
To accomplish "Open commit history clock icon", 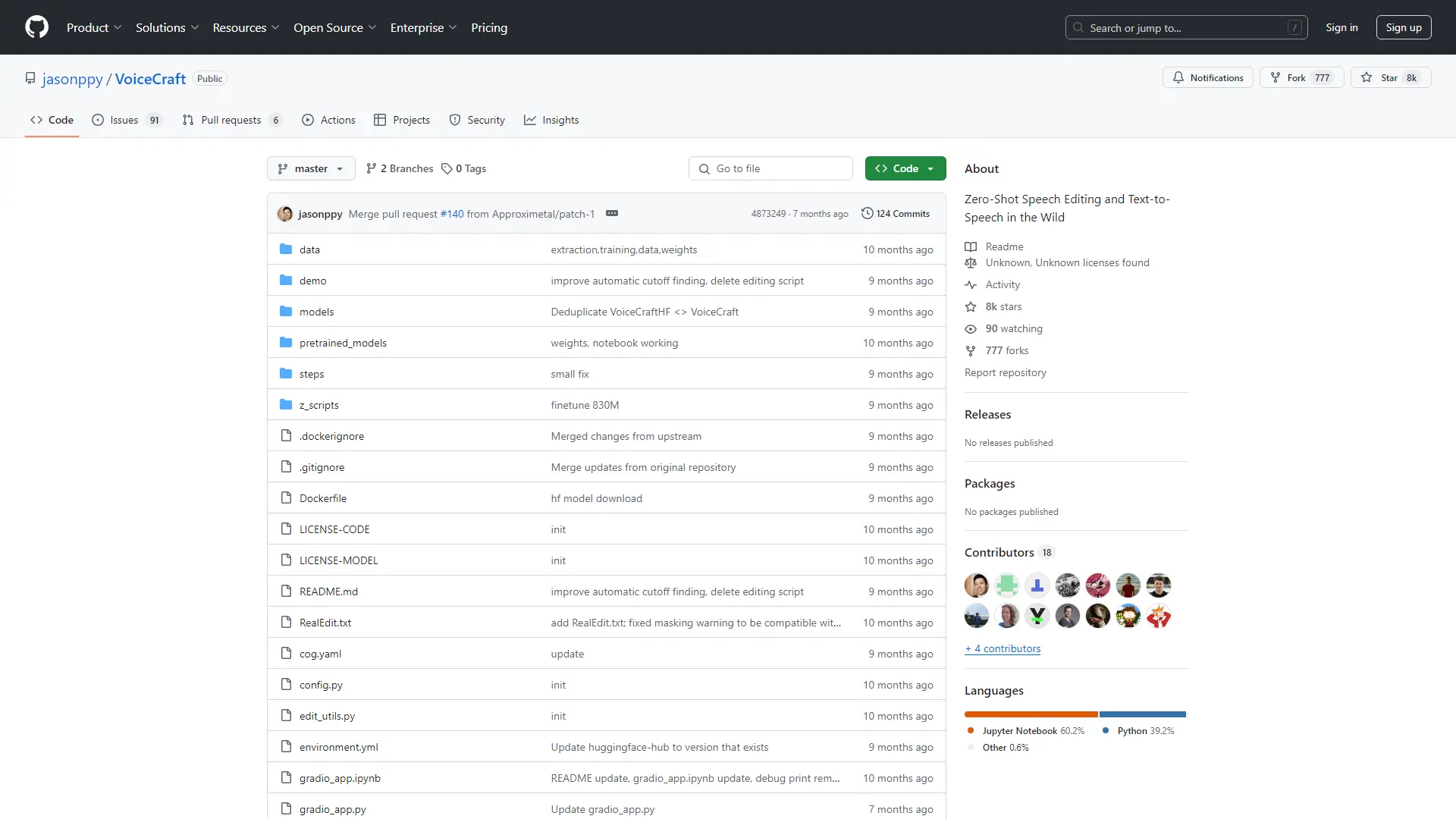I will [868, 214].
